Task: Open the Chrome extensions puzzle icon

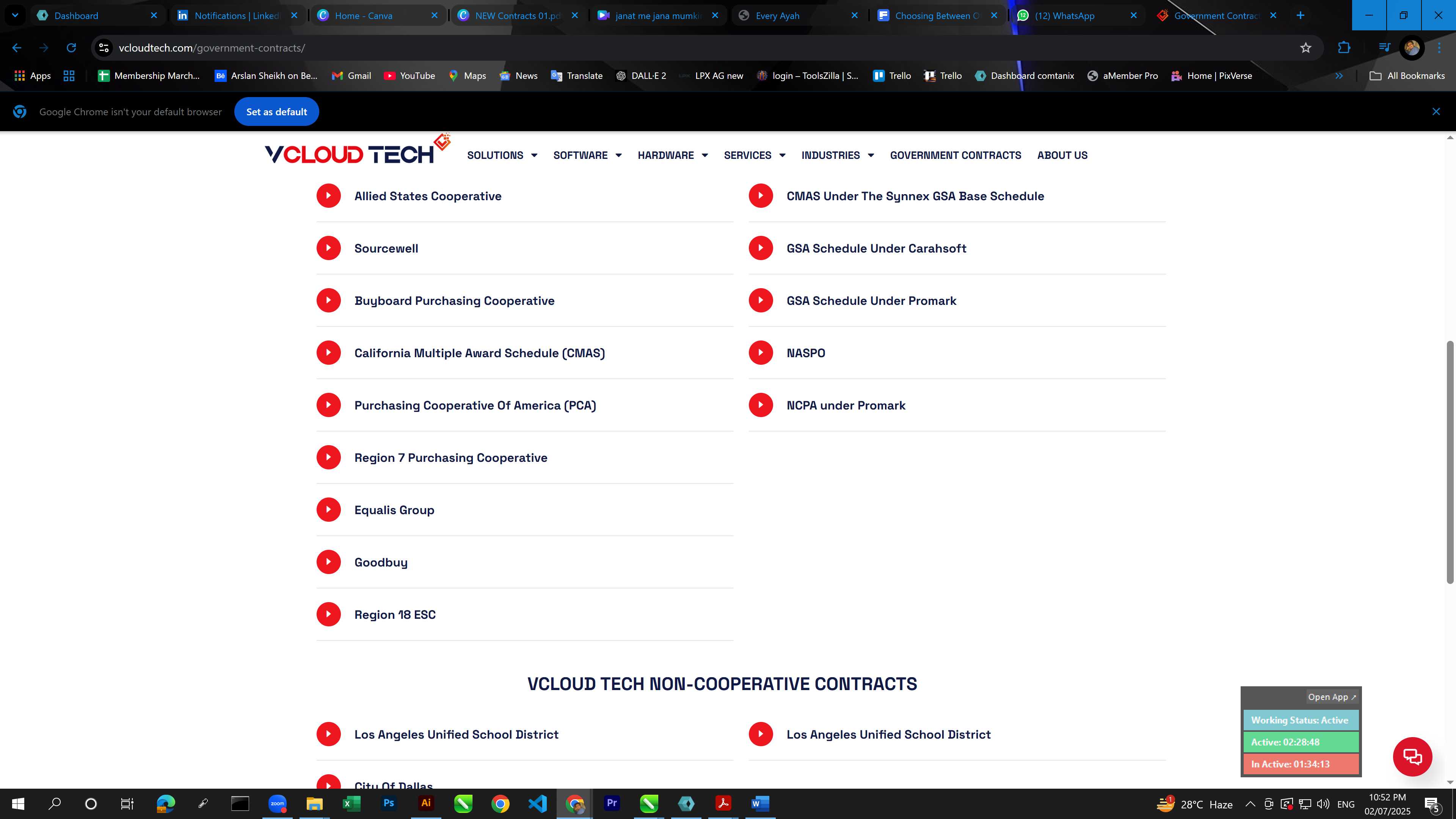Action: pyautogui.click(x=1344, y=48)
